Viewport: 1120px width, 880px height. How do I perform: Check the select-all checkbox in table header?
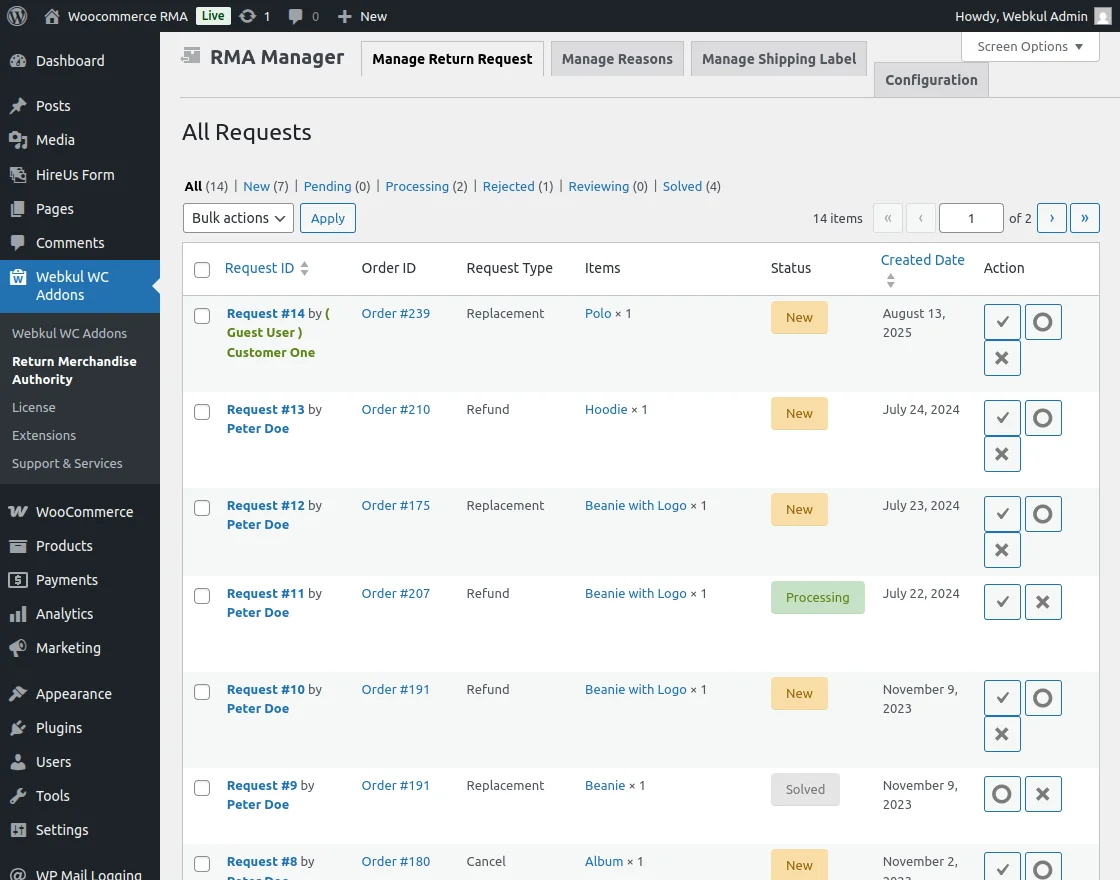202,269
